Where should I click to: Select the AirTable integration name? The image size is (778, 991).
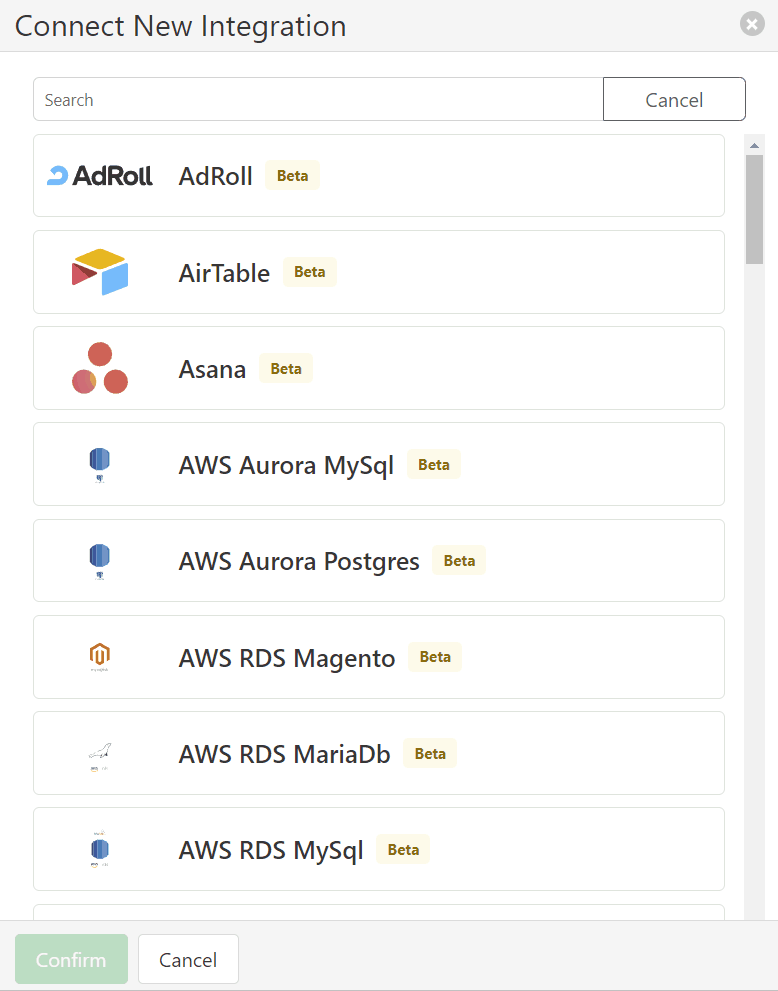224,273
